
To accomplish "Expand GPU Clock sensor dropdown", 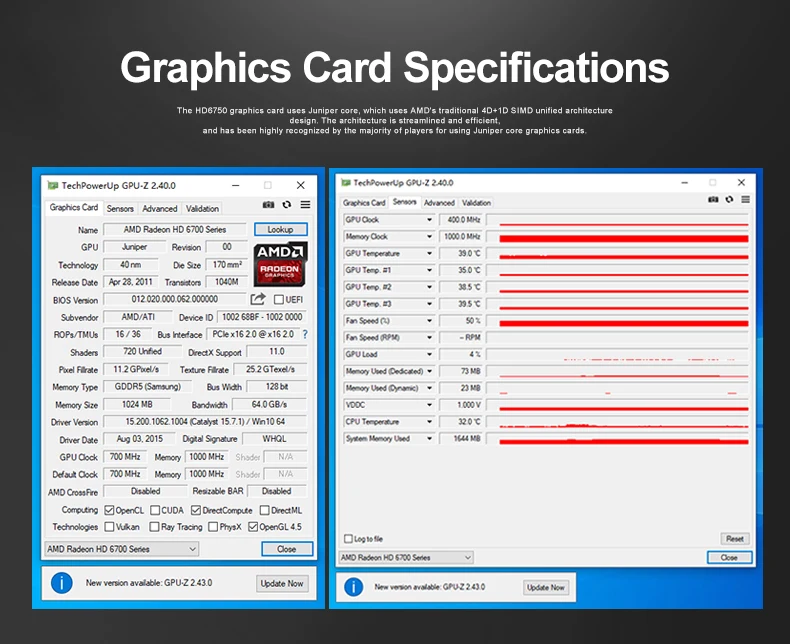I will (x=429, y=220).
